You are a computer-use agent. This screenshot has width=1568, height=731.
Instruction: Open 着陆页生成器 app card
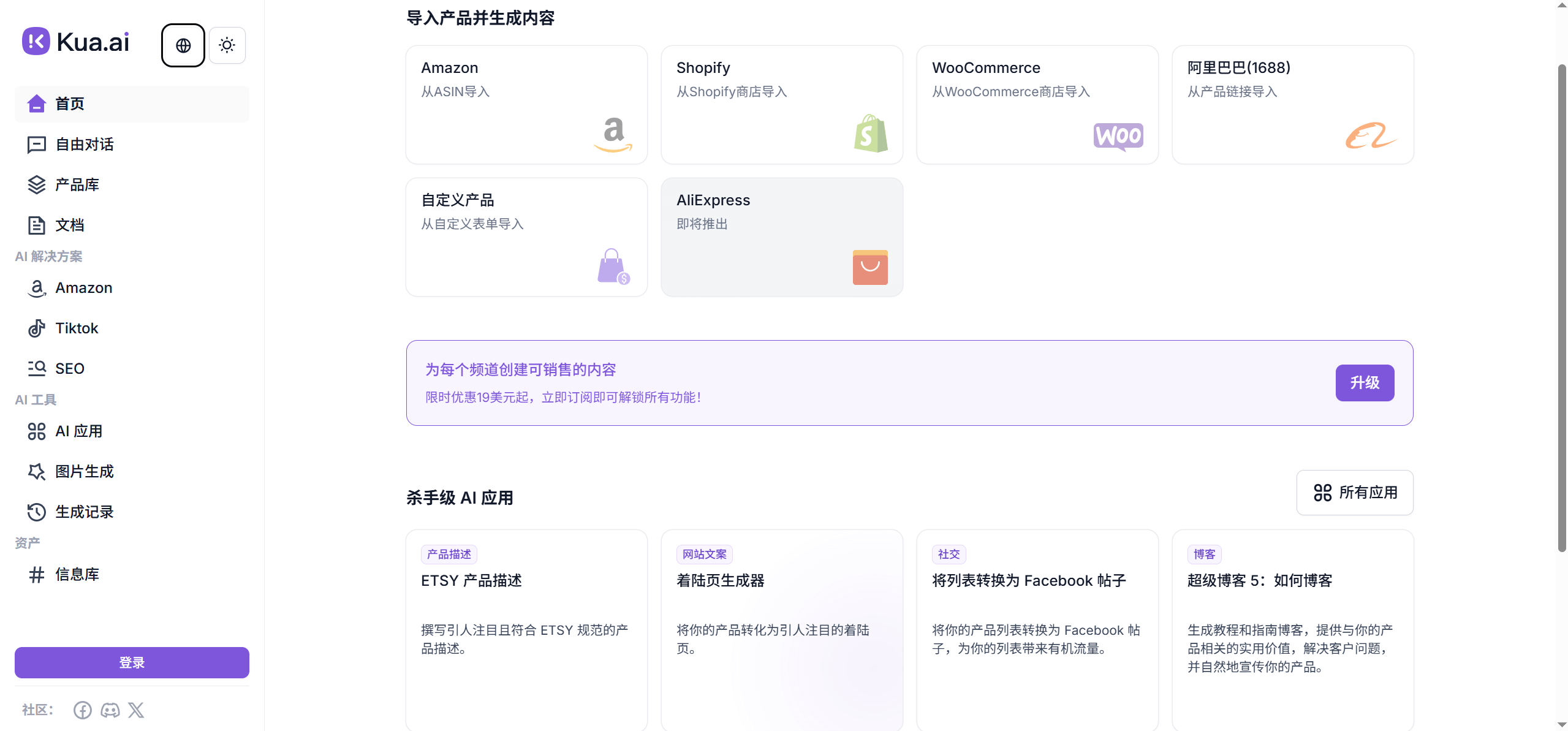pyautogui.click(x=782, y=630)
